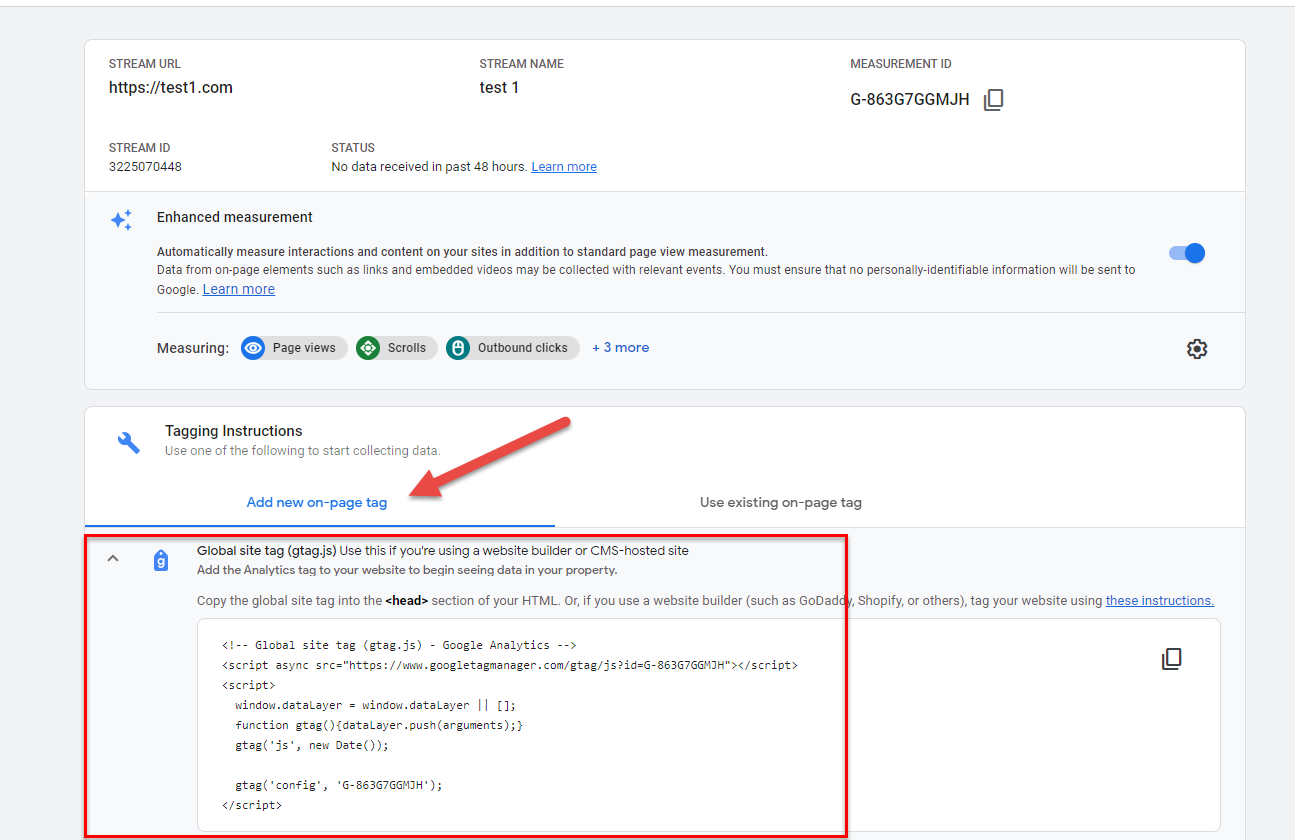The width and height of the screenshot is (1295, 840).
Task: Click the 'No data received' status text
Action: pos(429,167)
